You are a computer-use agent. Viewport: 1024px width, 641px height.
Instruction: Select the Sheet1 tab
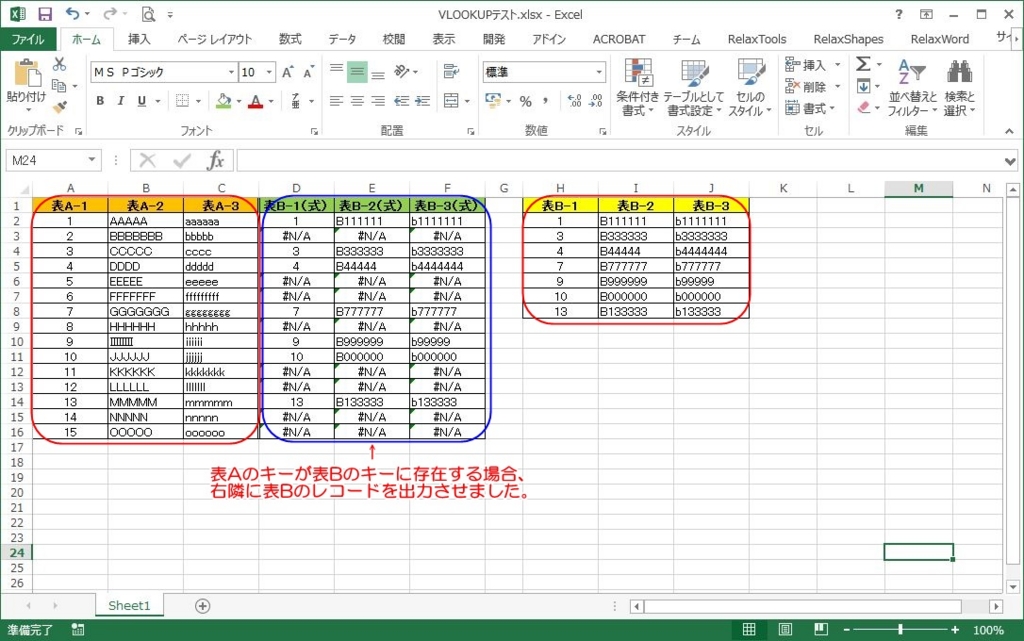tap(129, 606)
